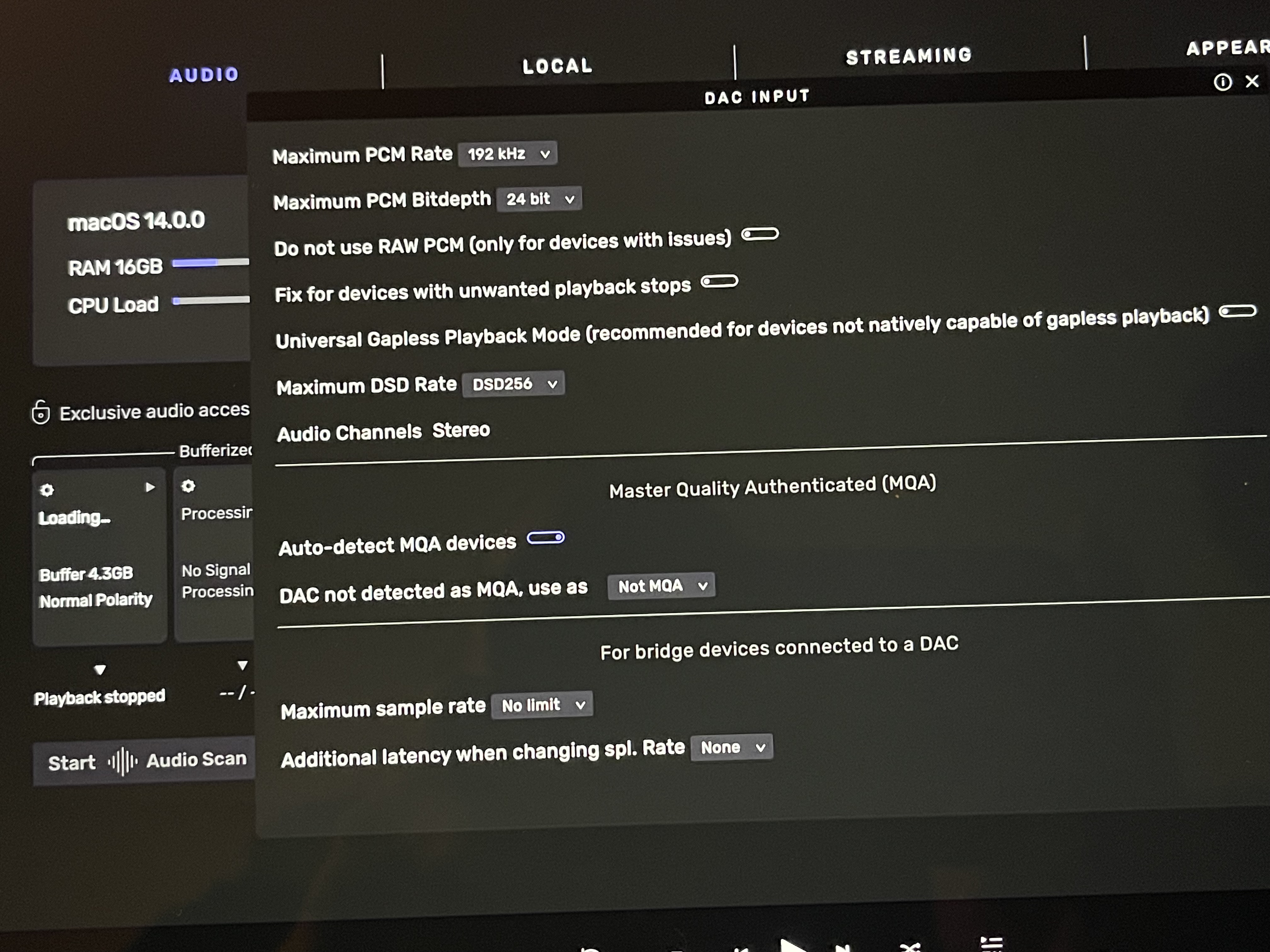Click the CPU Load usage bar
Image resolution: width=1270 pixels, height=952 pixels.
pyautogui.click(x=211, y=300)
